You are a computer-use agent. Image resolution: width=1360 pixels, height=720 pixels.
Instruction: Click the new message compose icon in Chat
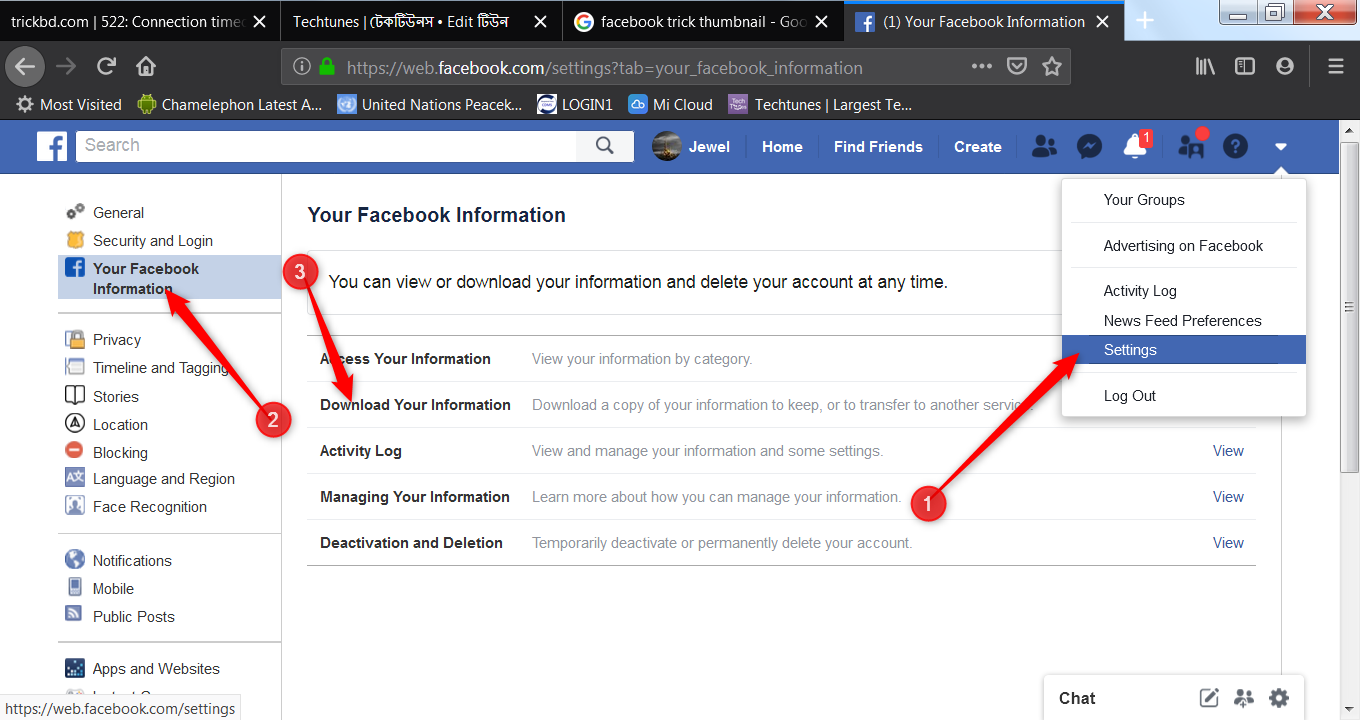[x=1209, y=698]
